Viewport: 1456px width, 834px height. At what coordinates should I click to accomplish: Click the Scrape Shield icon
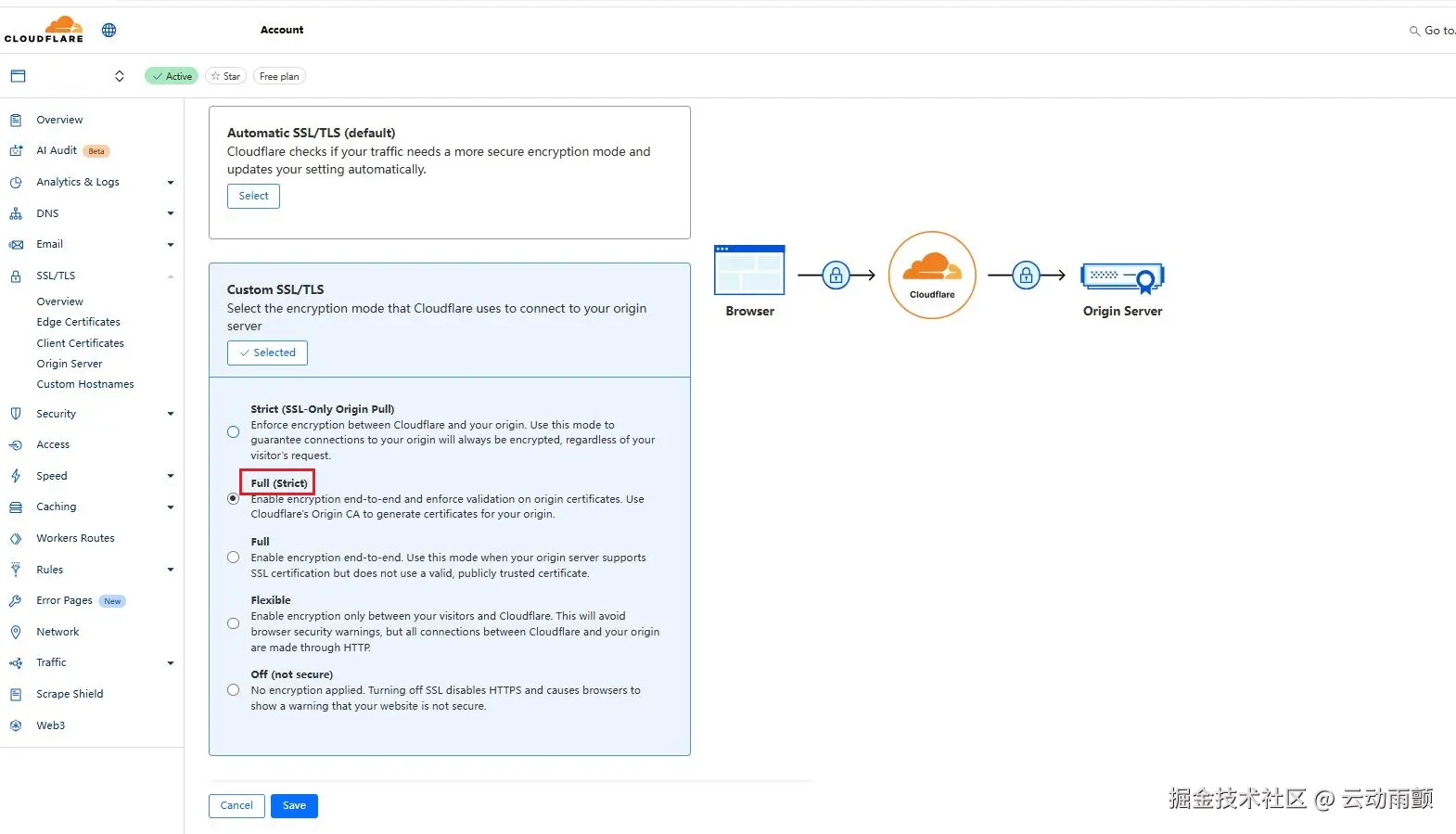(x=16, y=694)
